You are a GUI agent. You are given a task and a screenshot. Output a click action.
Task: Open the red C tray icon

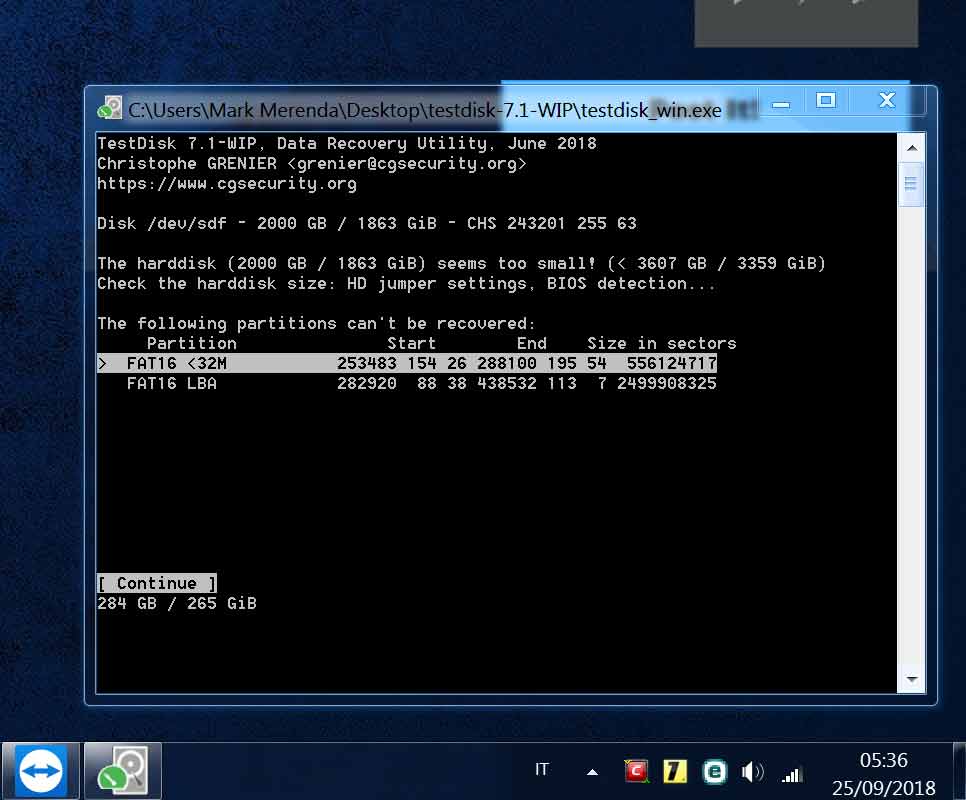(636, 771)
